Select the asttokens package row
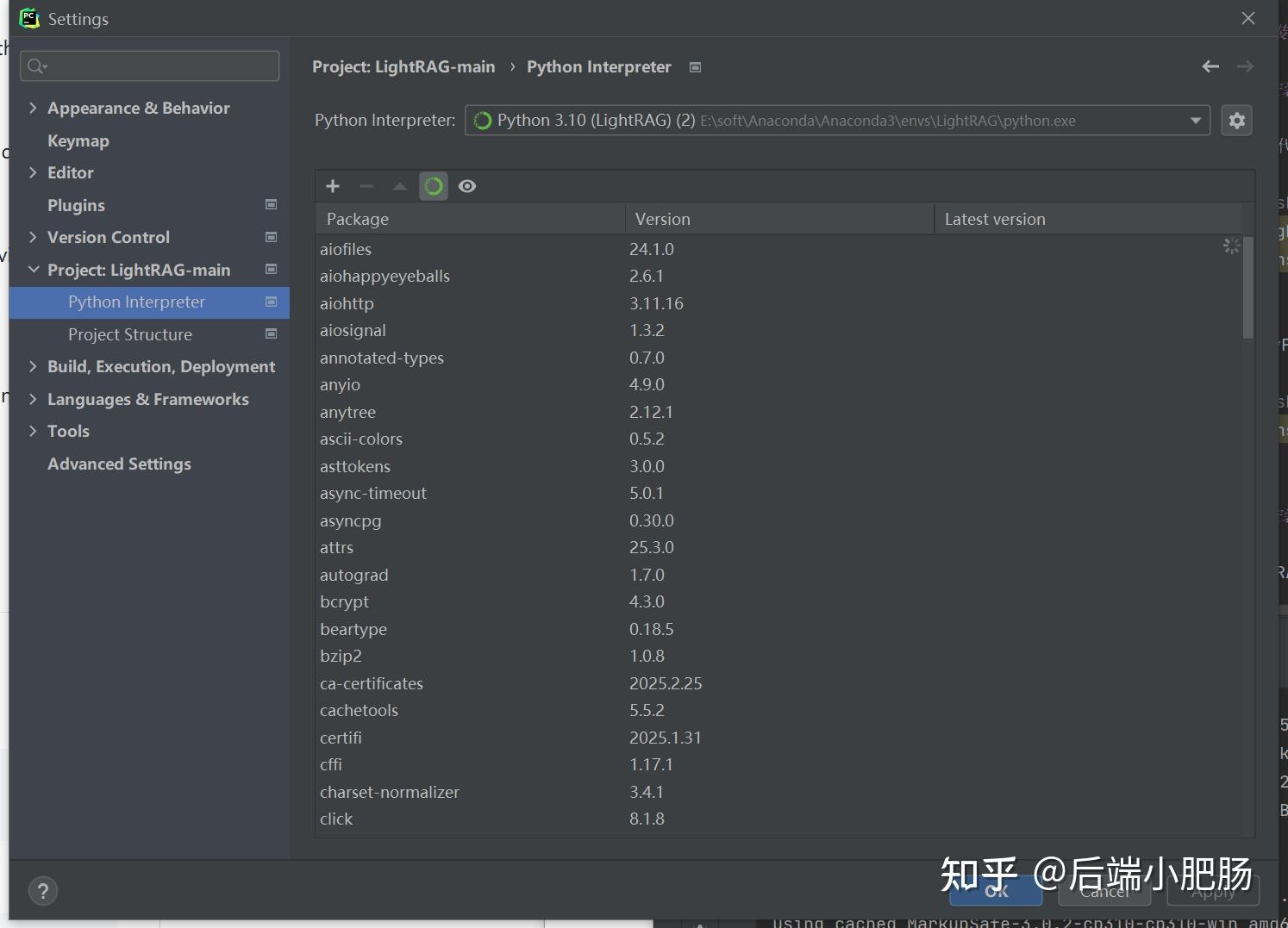1288x928 pixels. coord(779,466)
